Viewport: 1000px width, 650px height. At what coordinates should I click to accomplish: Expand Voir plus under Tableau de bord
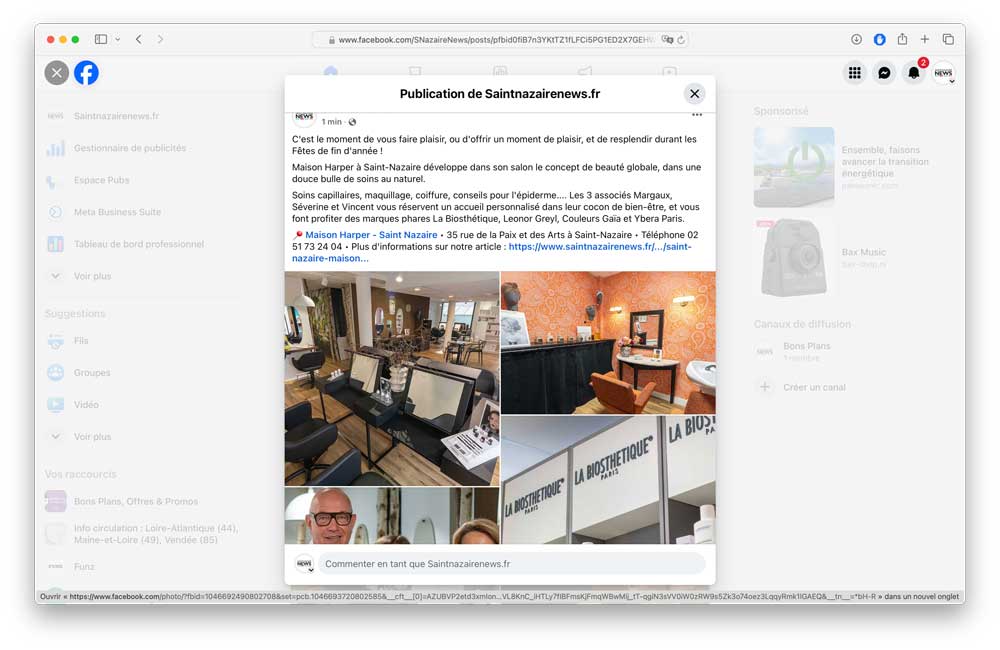[x=92, y=276]
